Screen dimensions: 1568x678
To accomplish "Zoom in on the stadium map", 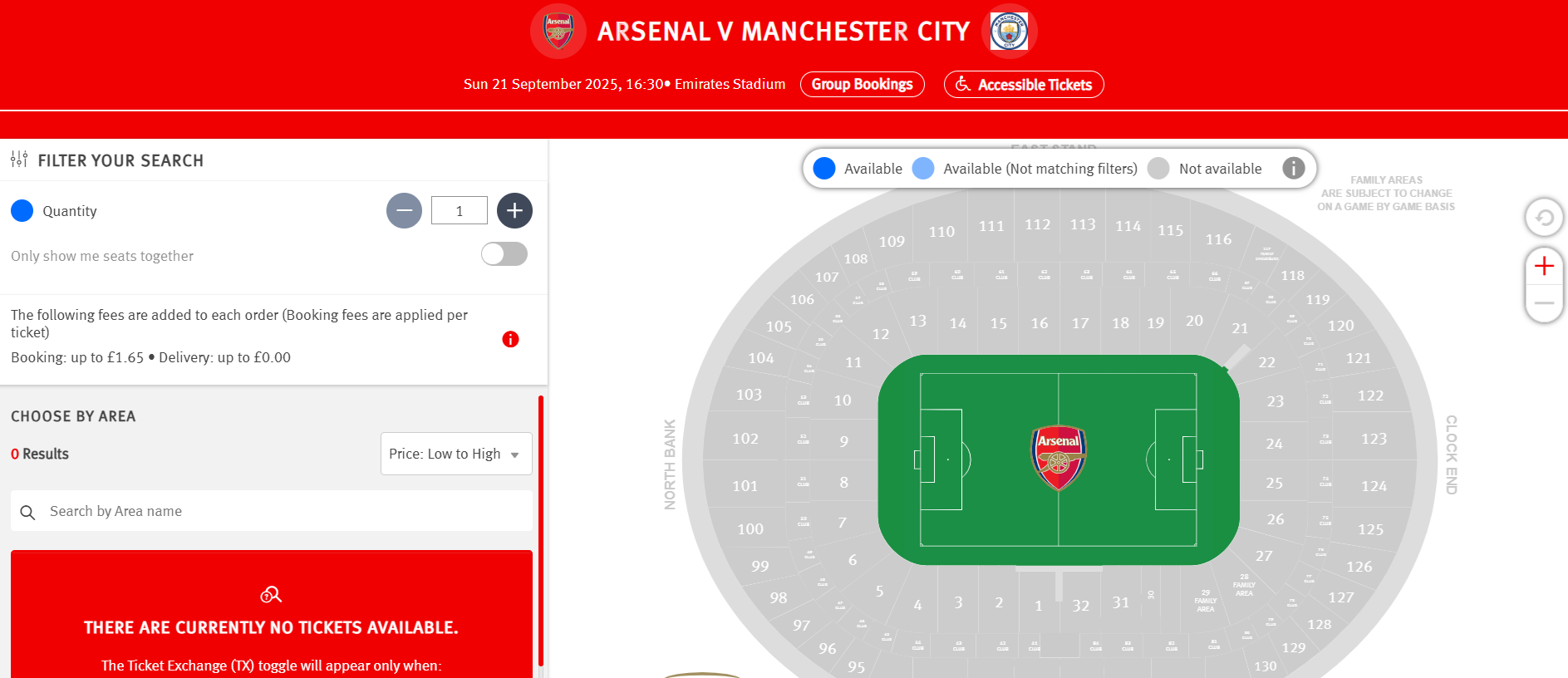I will coord(1544,266).
